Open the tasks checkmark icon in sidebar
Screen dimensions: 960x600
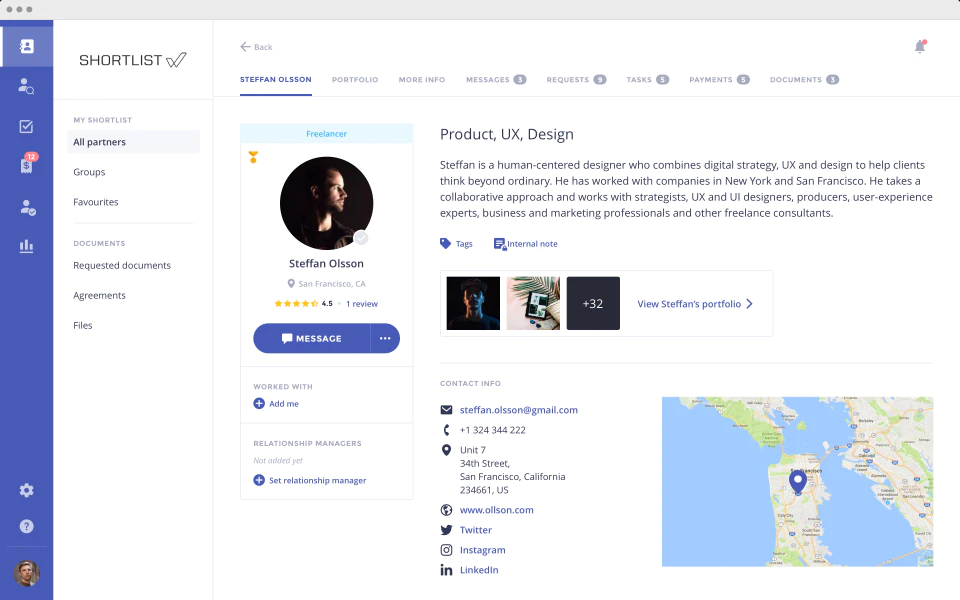coord(26,126)
